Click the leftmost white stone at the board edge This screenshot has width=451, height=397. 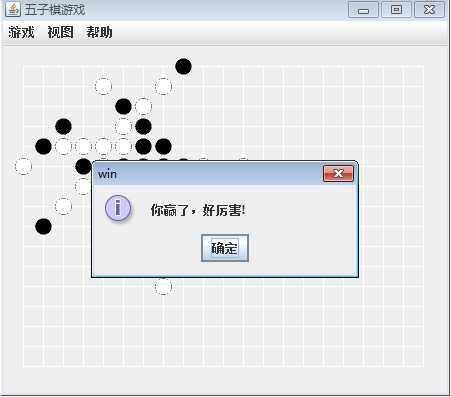tap(23, 166)
